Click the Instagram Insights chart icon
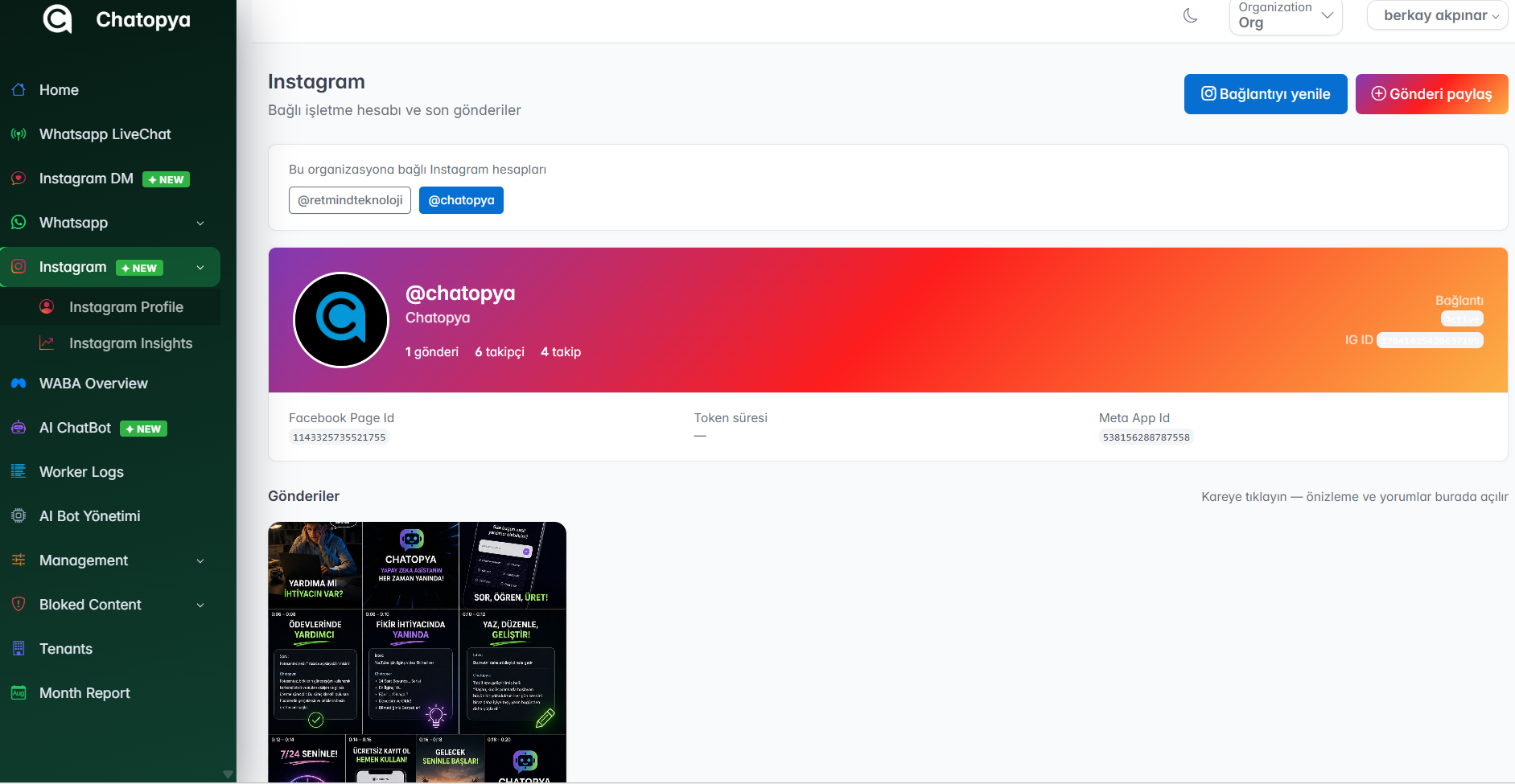The height and width of the screenshot is (784, 1515). [x=47, y=343]
